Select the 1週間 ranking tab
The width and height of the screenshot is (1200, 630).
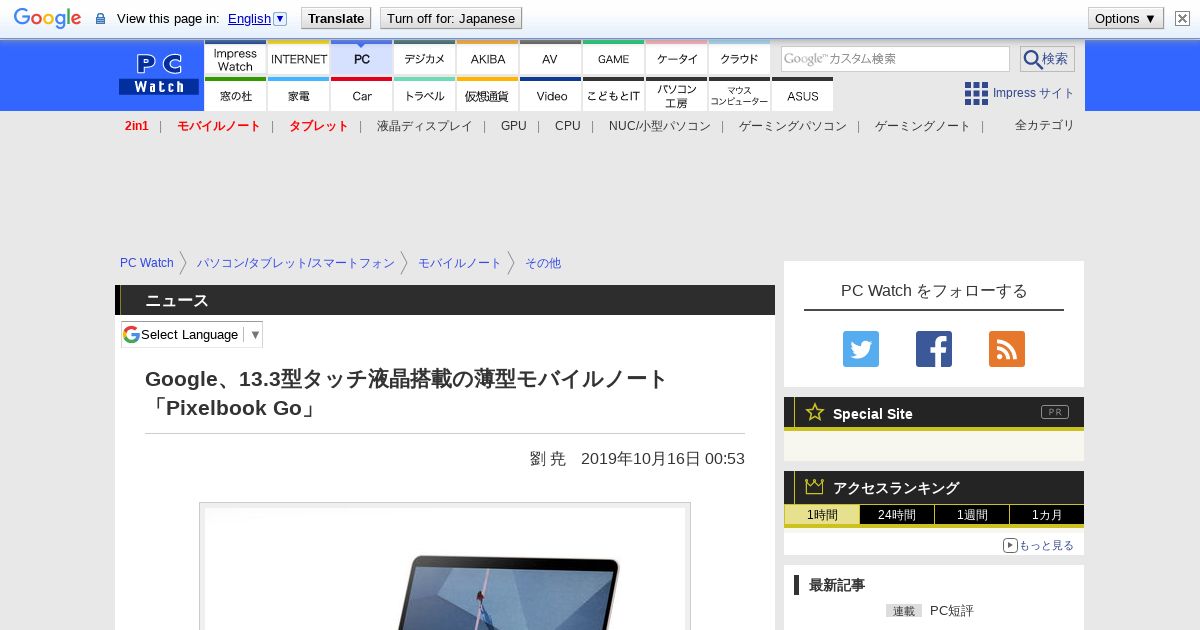point(972,515)
